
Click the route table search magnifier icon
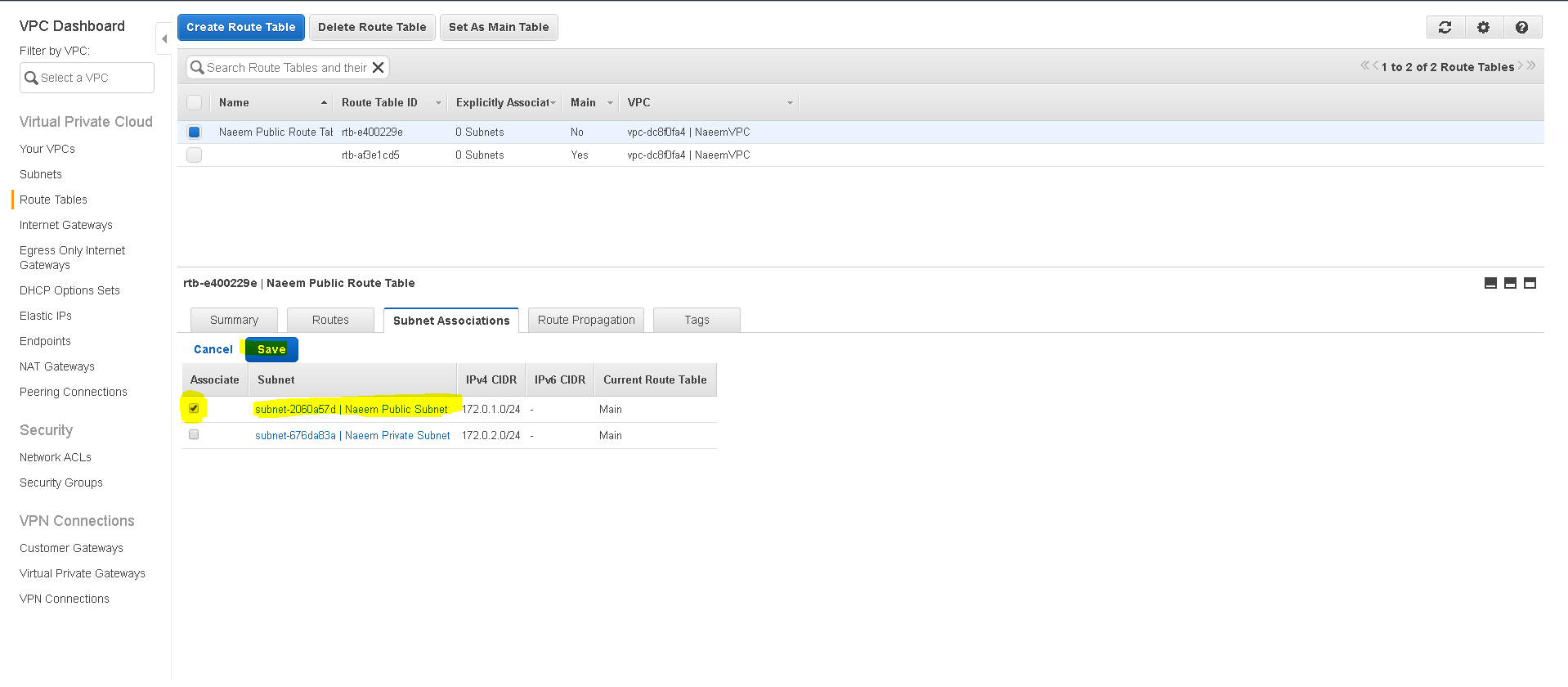coord(197,68)
